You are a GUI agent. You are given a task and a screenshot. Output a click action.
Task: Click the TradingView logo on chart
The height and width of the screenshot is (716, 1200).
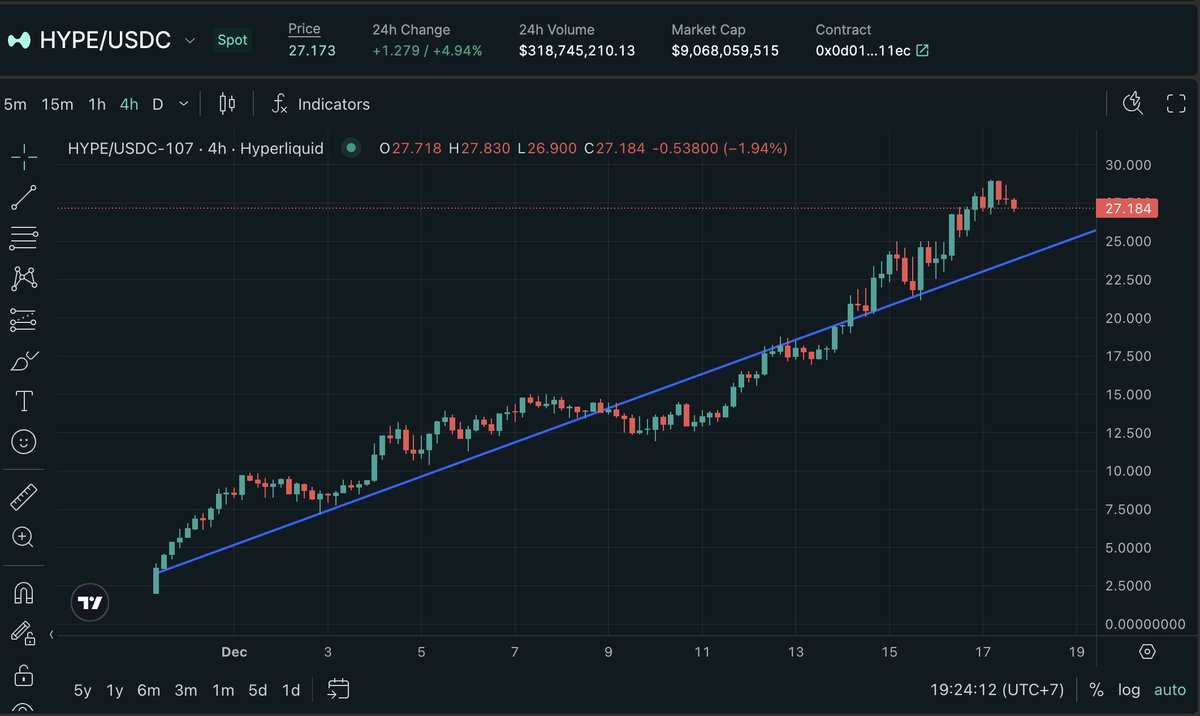click(x=90, y=603)
